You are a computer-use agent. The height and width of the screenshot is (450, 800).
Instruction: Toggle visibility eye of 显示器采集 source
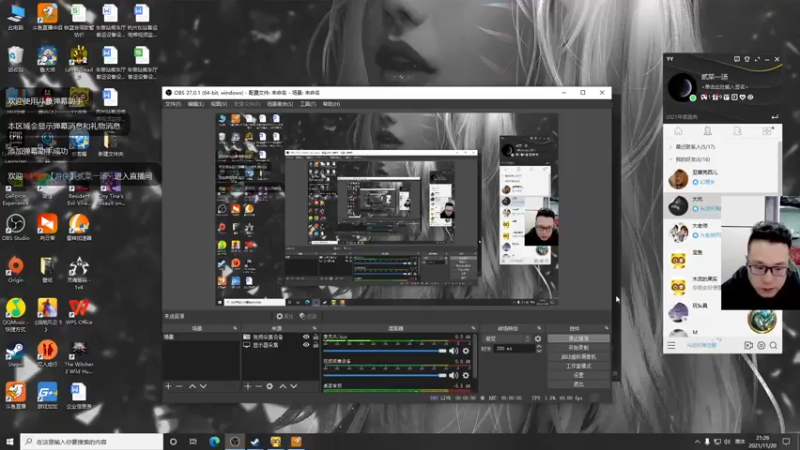tap(306, 345)
